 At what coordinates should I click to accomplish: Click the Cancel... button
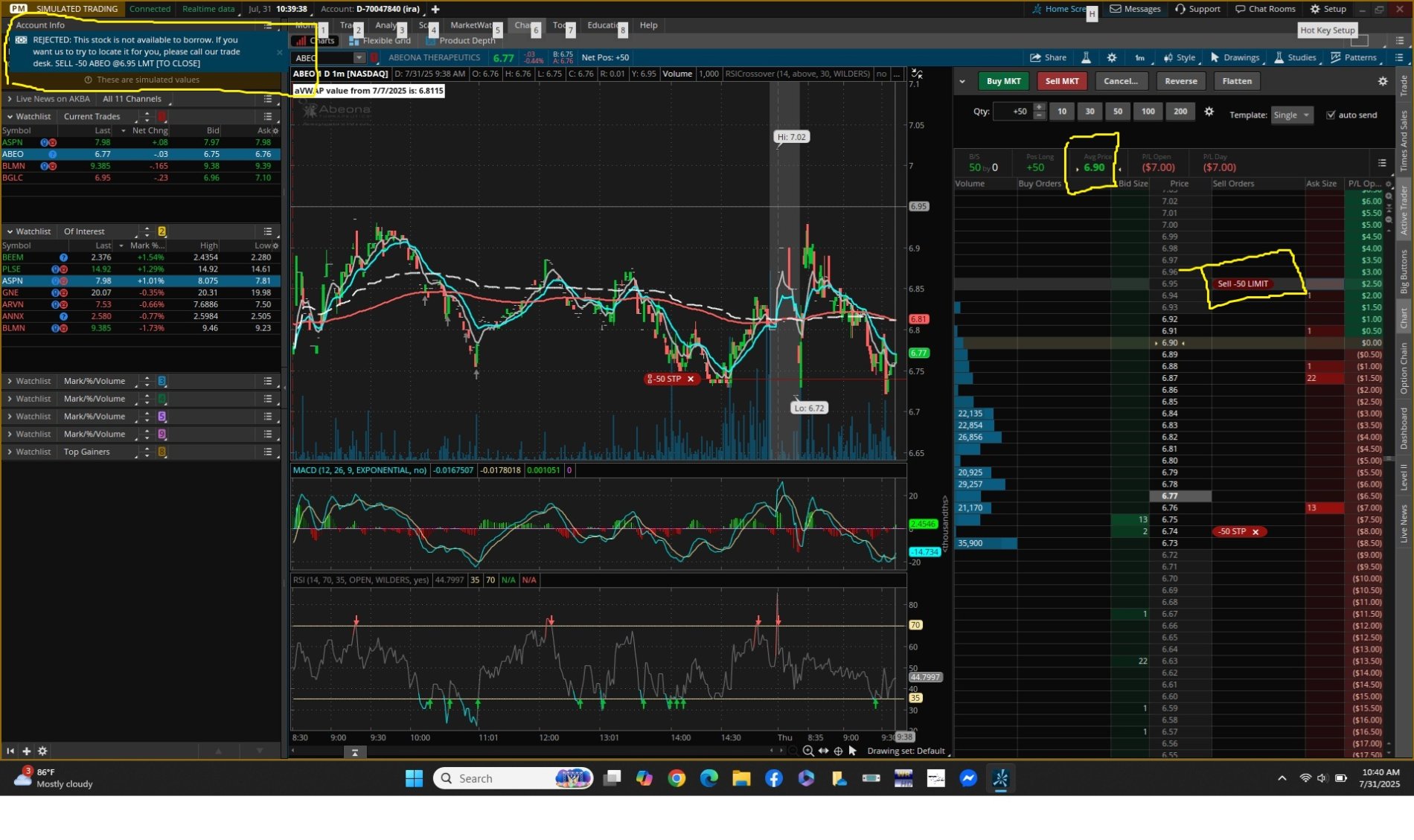[1121, 81]
